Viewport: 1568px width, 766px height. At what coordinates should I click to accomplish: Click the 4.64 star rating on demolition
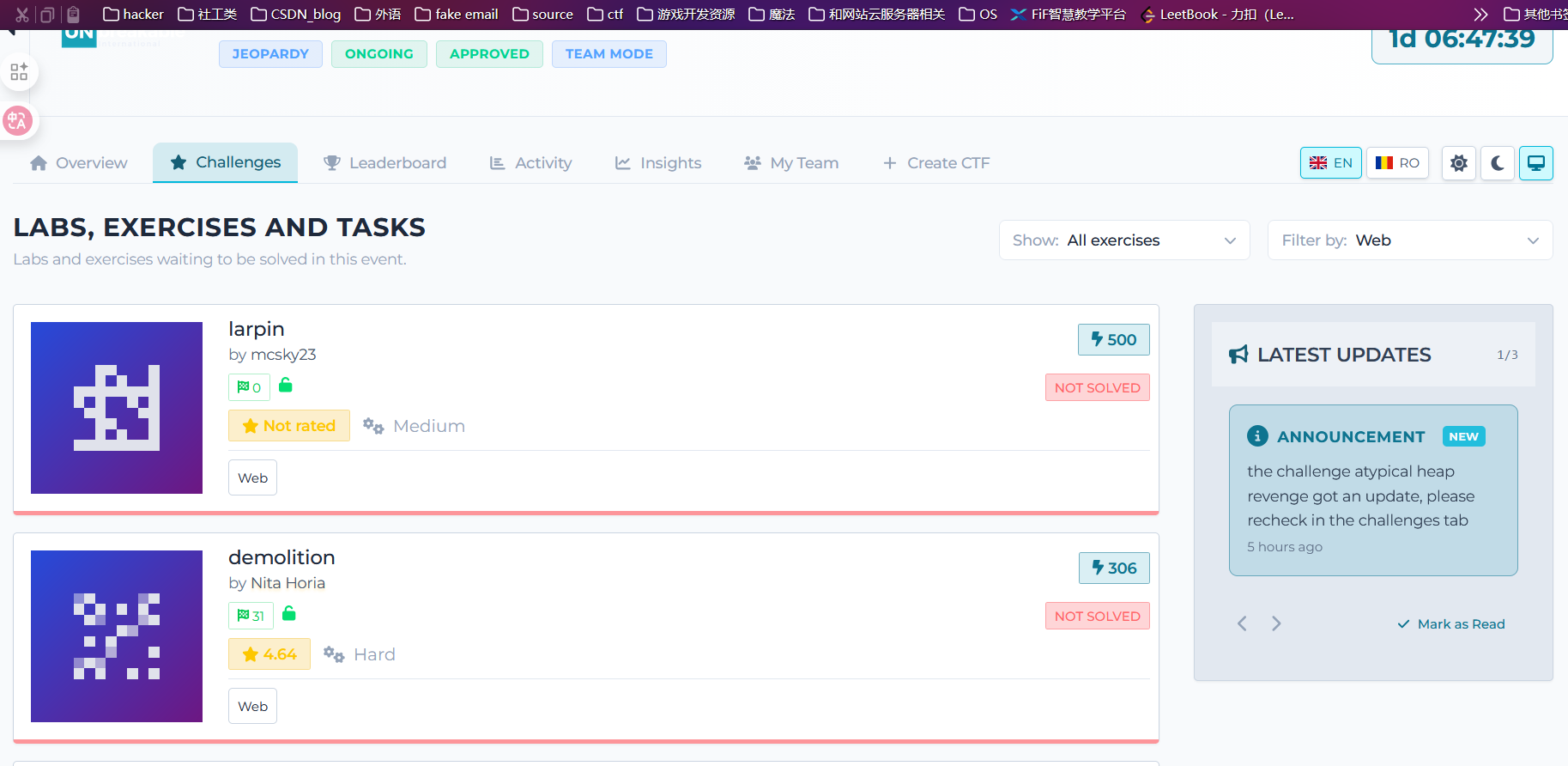[269, 654]
